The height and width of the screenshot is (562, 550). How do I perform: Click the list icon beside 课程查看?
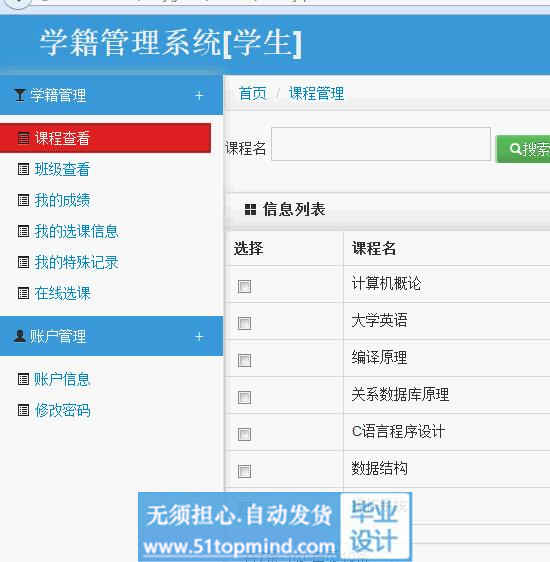[23, 138]
